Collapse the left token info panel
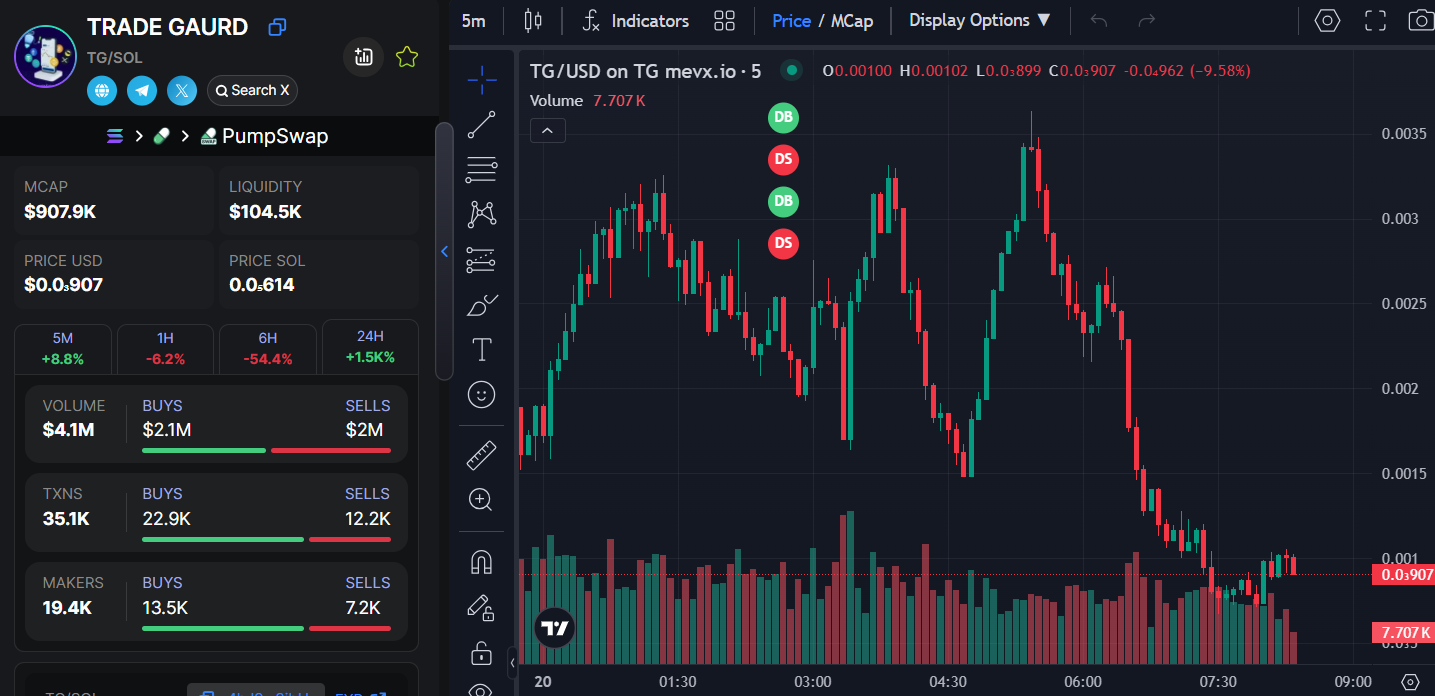 [x=444, y=252]
